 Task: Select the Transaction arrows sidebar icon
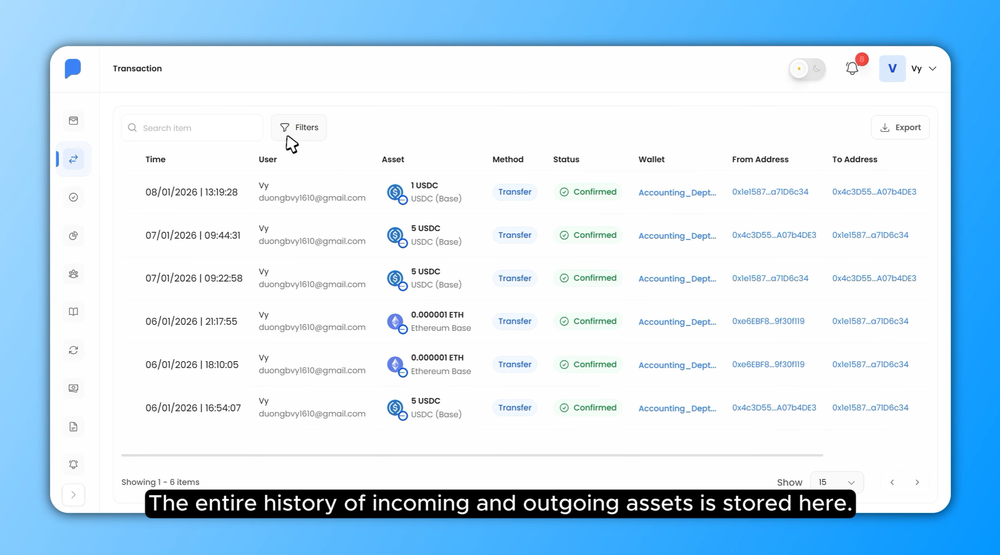(73, 159)
